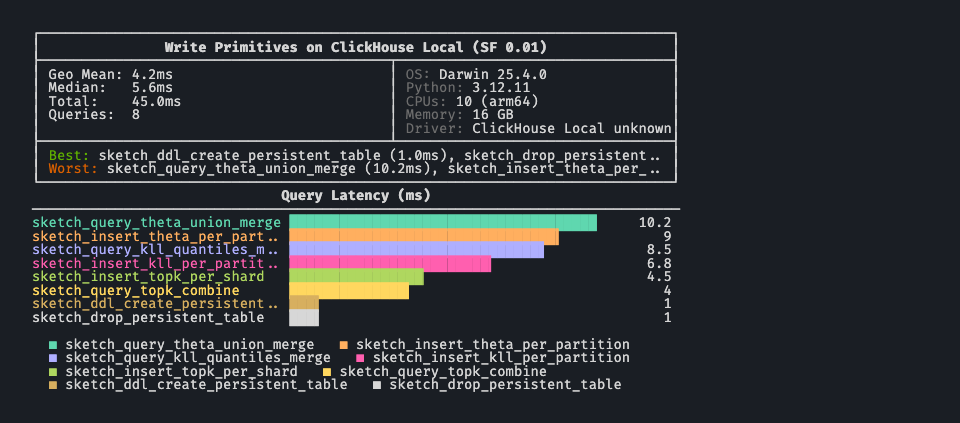
Task: Click the green sketch_query_theta_union_merge legend swatch
Action: (53, 345)
